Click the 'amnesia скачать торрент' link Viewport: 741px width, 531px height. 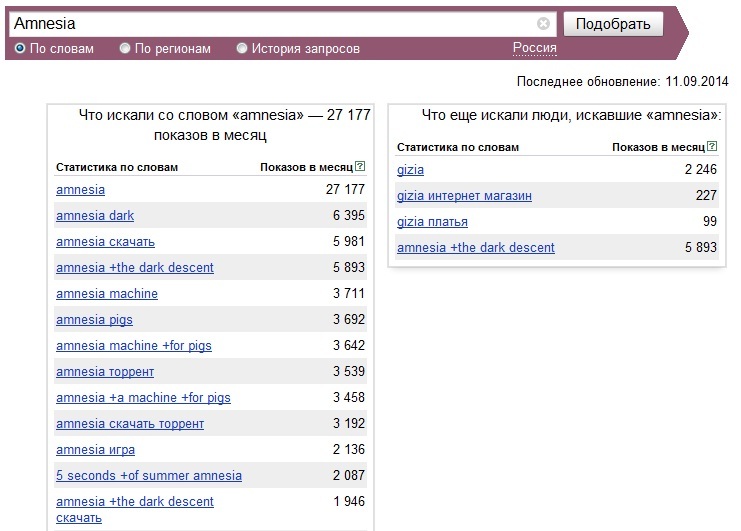130,424
